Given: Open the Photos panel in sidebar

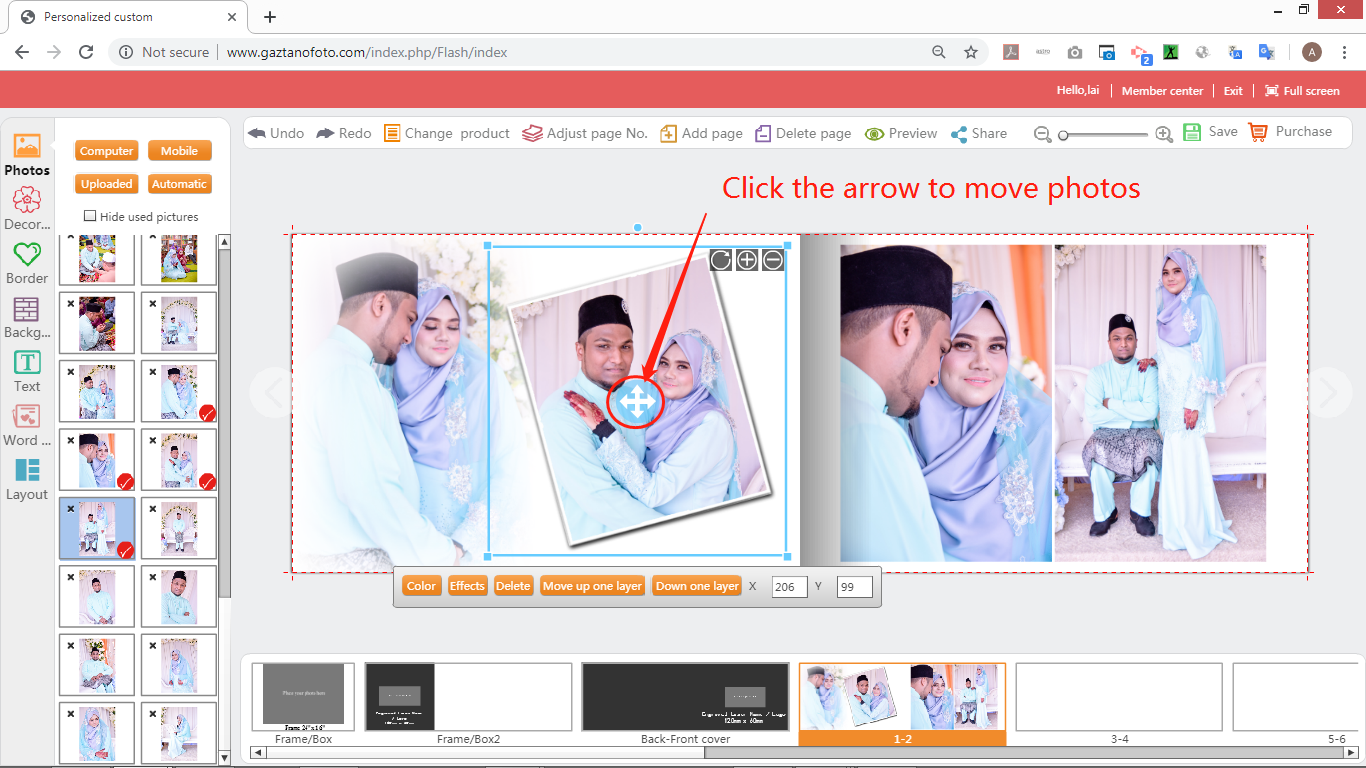Looking at the screenshot, I should pyautogui.click(x=27, y=155).
